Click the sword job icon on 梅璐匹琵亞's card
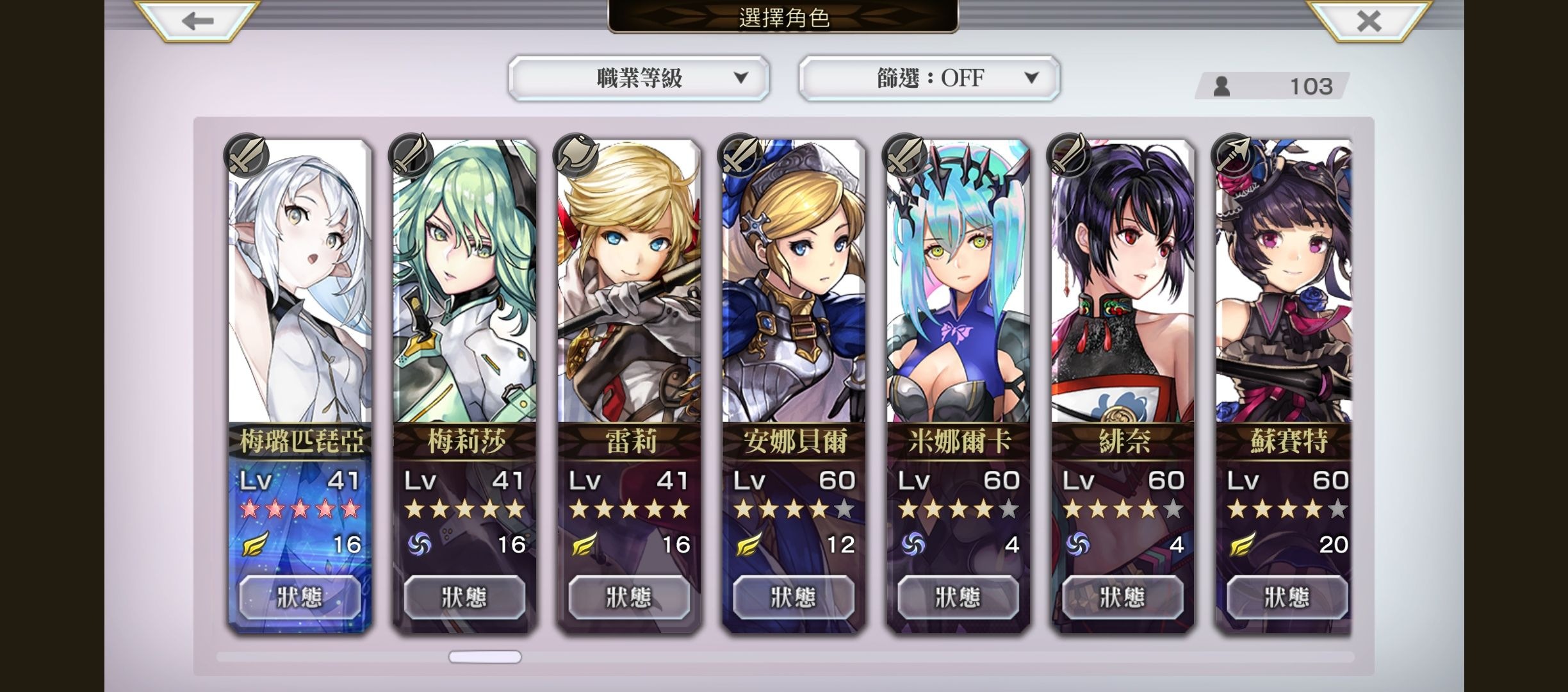The image size is (1568, 692). pos(246,155)
